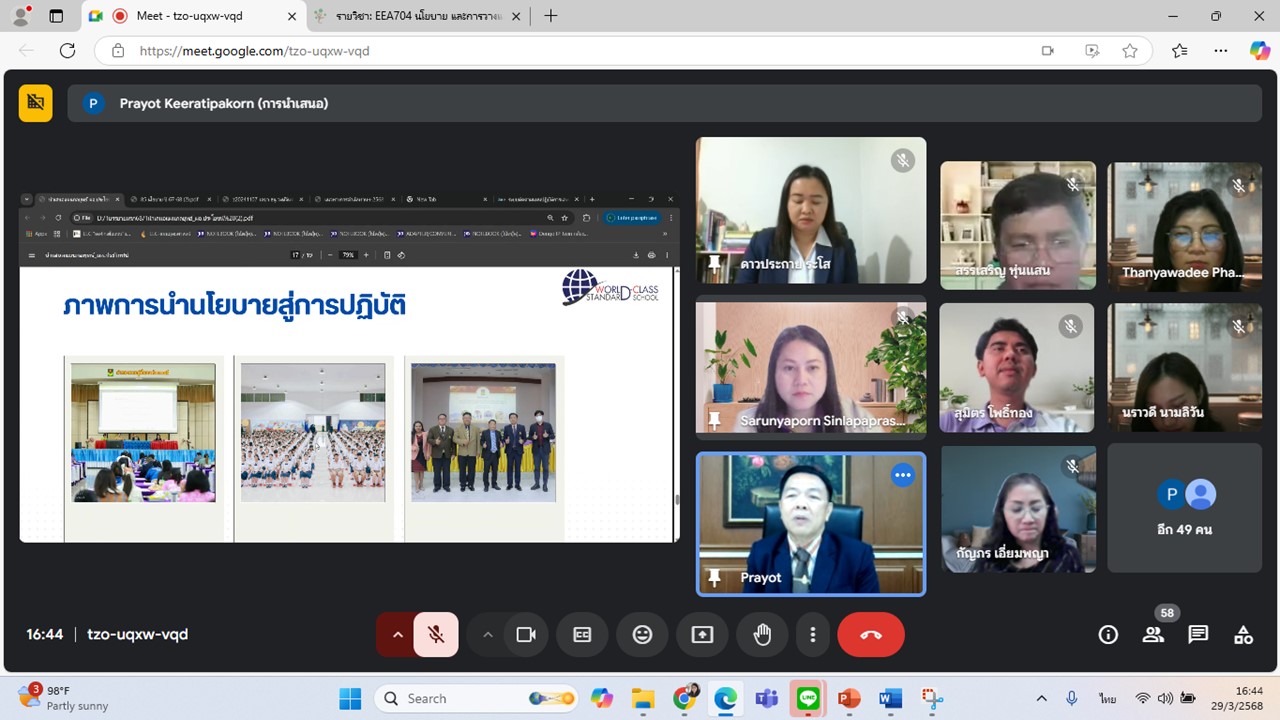The height and width of the screenshot is (720, 1280).
Task: Open LINE from the taskbar
Action: pyautogui.click(x=808, y=698)
